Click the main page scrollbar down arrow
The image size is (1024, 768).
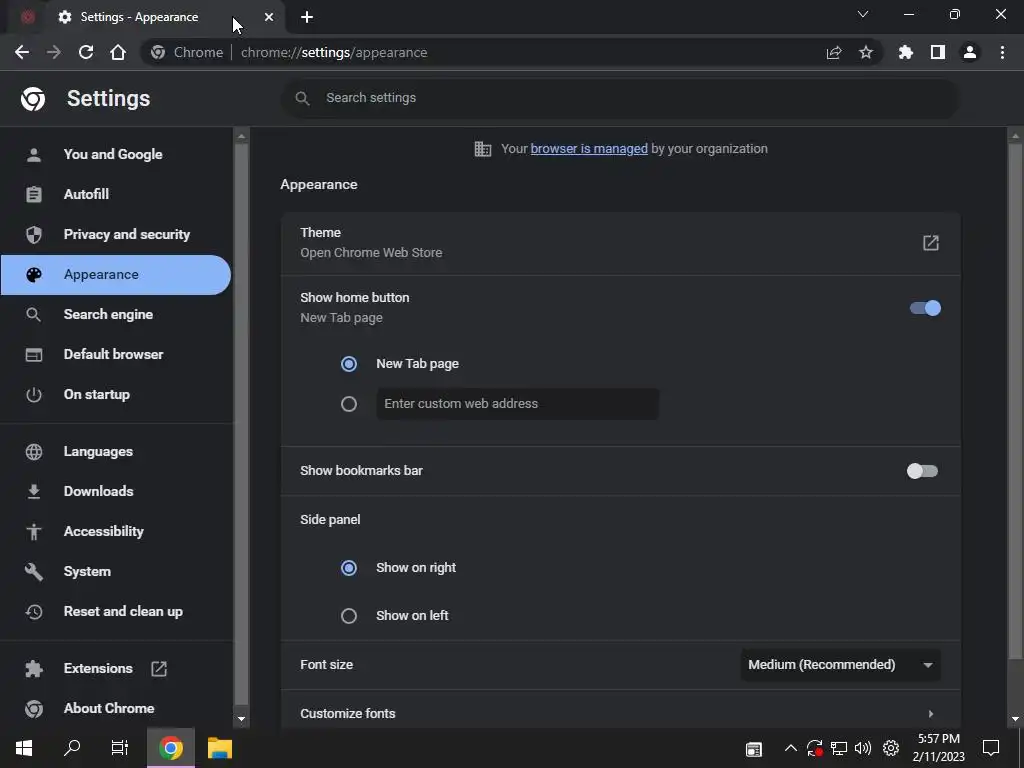[x=1015, y=719]
